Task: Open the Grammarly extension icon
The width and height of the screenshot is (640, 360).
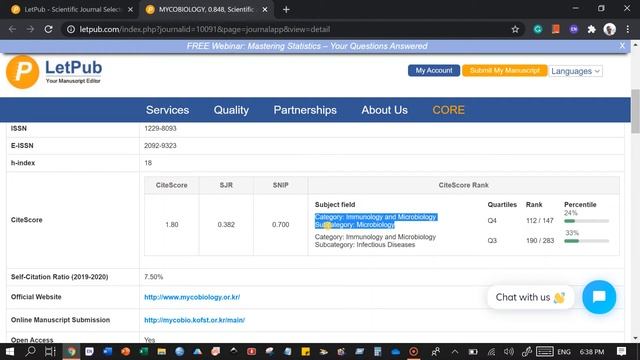Action: (538, 29)
